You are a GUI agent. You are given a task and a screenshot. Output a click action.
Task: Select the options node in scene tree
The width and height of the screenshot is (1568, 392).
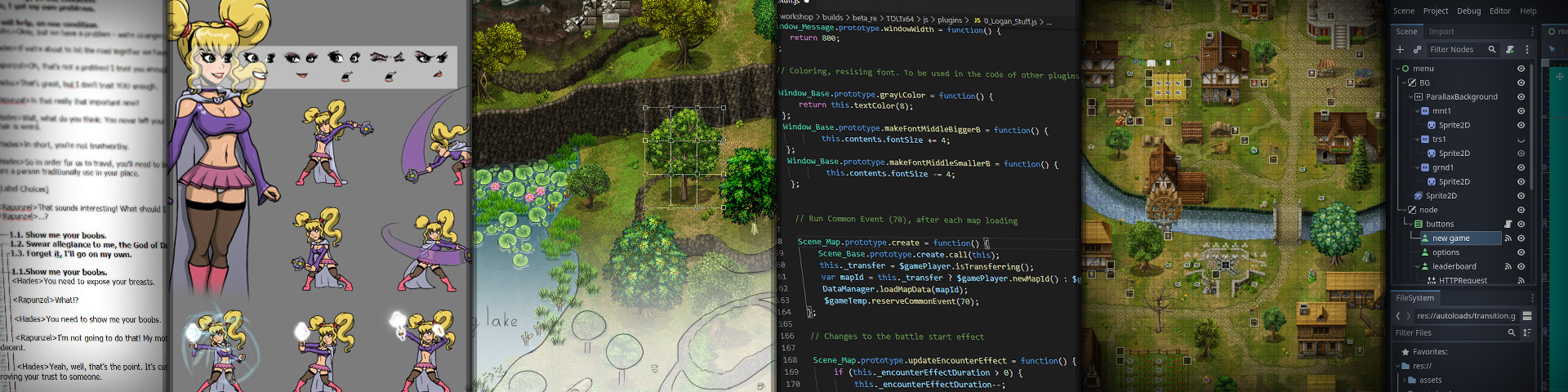1445,252
